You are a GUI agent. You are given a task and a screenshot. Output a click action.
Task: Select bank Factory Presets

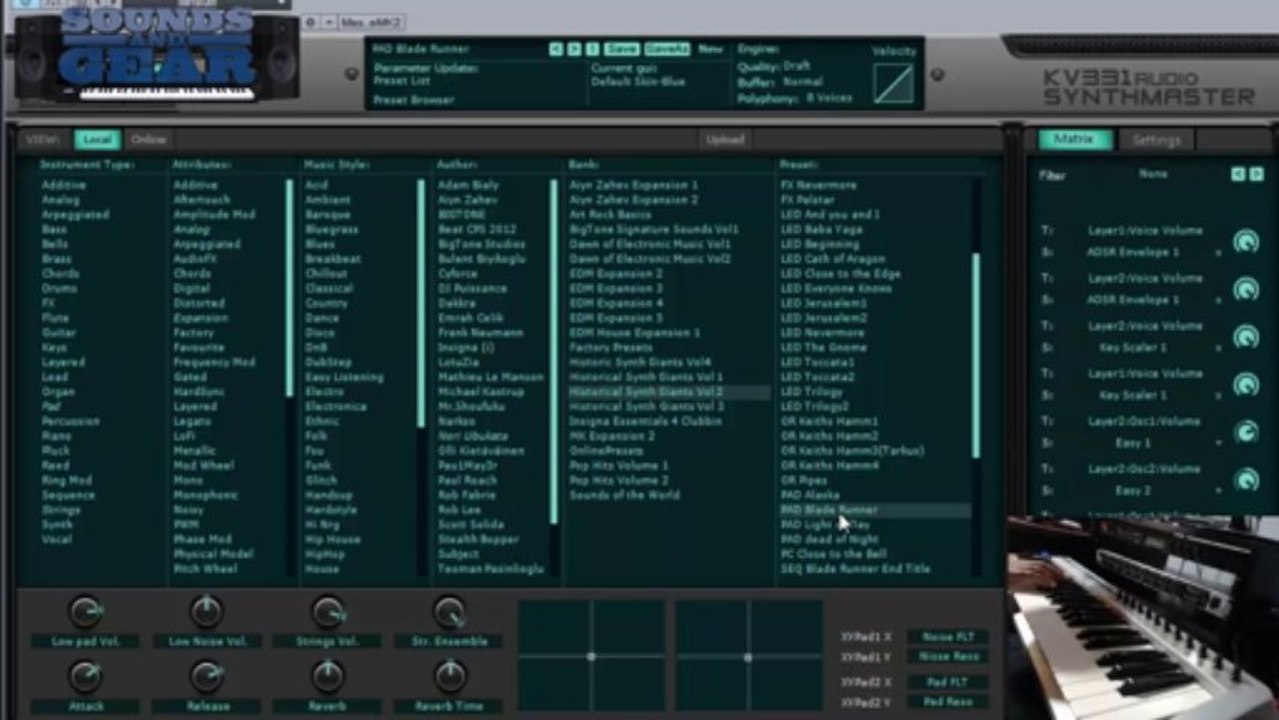tap(611, 348)
